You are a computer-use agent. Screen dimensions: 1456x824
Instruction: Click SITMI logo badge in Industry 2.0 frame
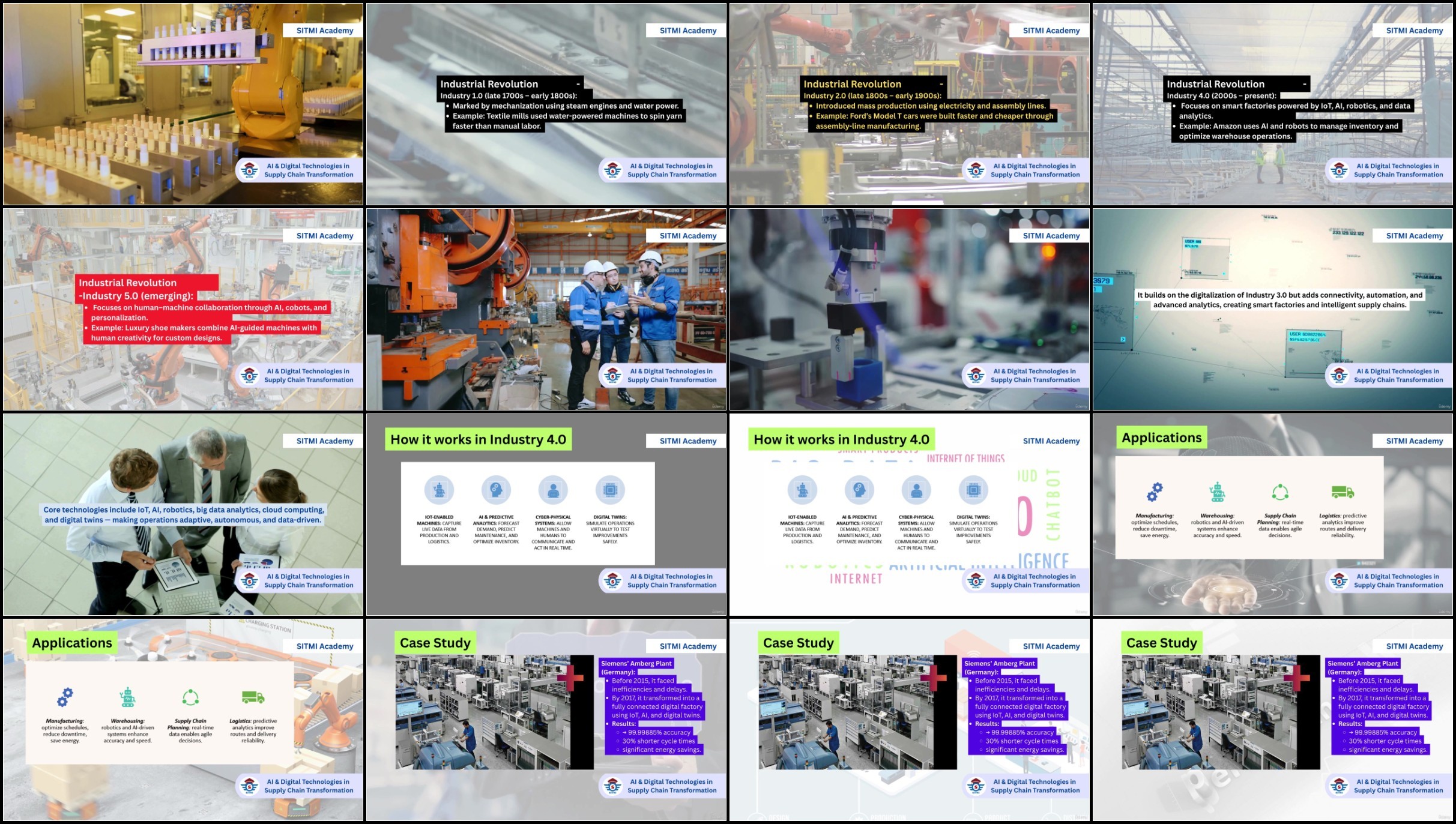point(976,170)
